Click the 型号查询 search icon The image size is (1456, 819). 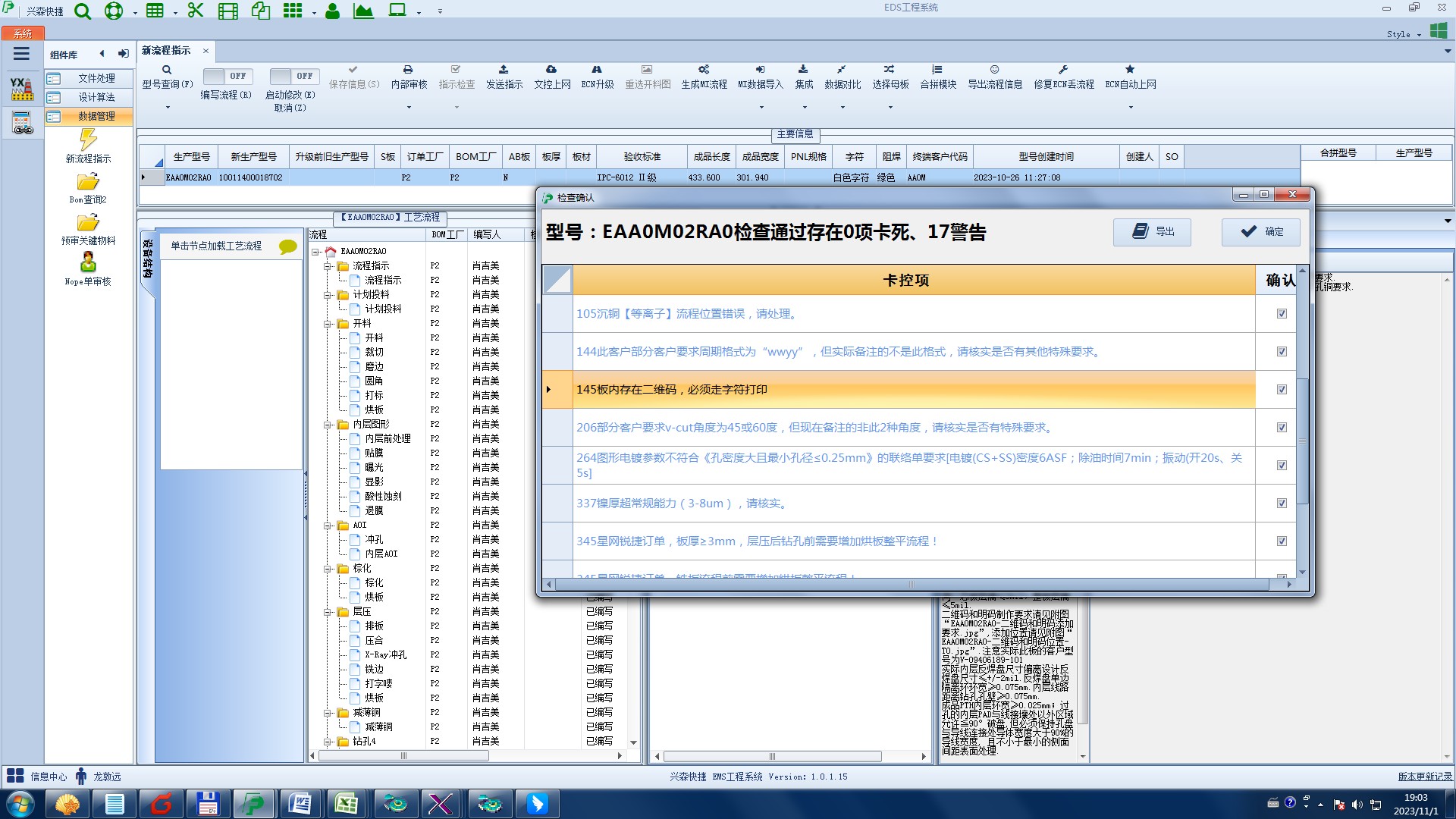pyautogui.click(x=167, y=70)
